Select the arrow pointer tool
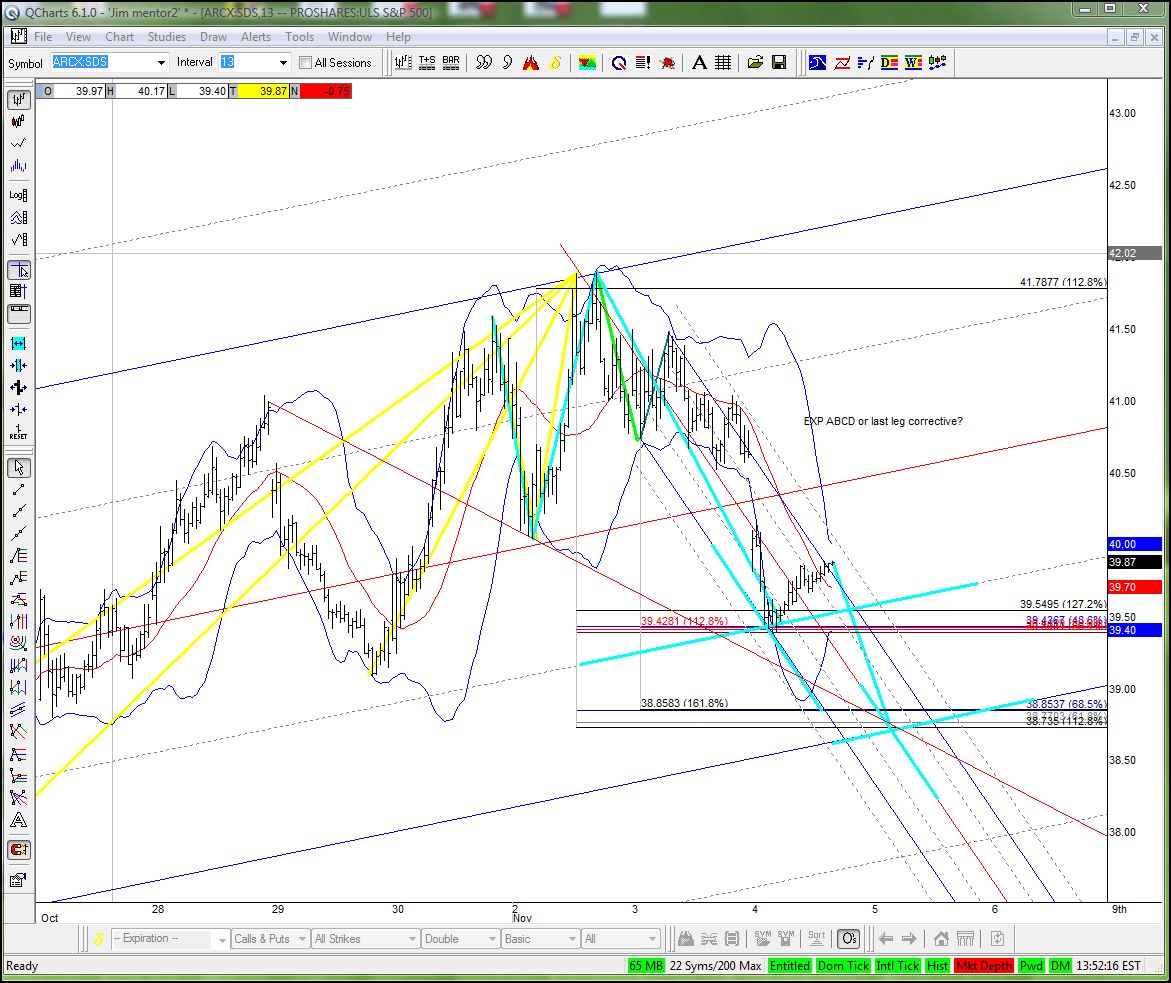The height and width of the screenshot is (983, 1171). (19, 468)
